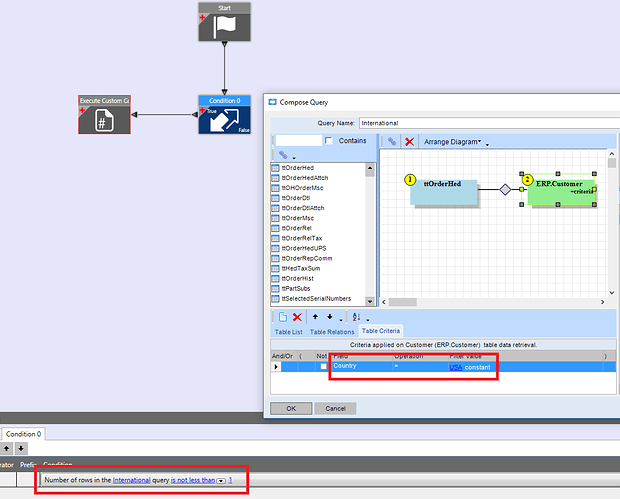The height and width of the screenshot is (499, 620).
Task: Toggle the Contains checkbox
Action: (x=329, y=141)
